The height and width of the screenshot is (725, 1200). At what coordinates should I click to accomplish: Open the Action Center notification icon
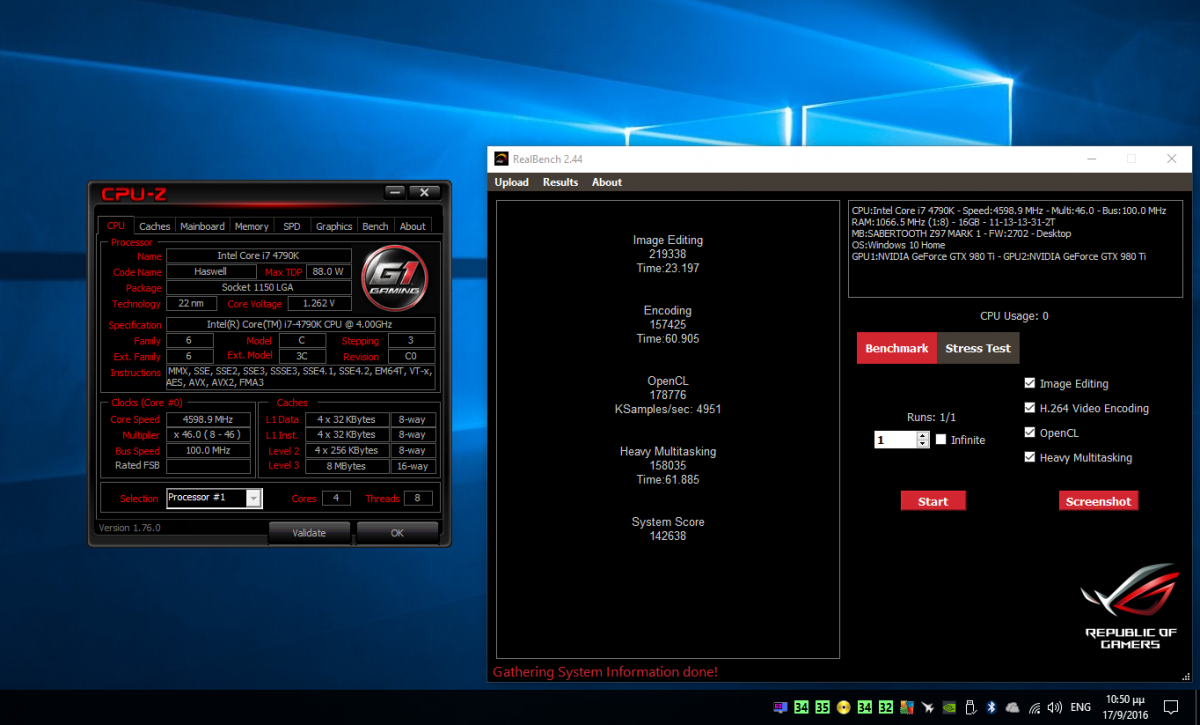pyautogui.click(x=1171, y=707)
